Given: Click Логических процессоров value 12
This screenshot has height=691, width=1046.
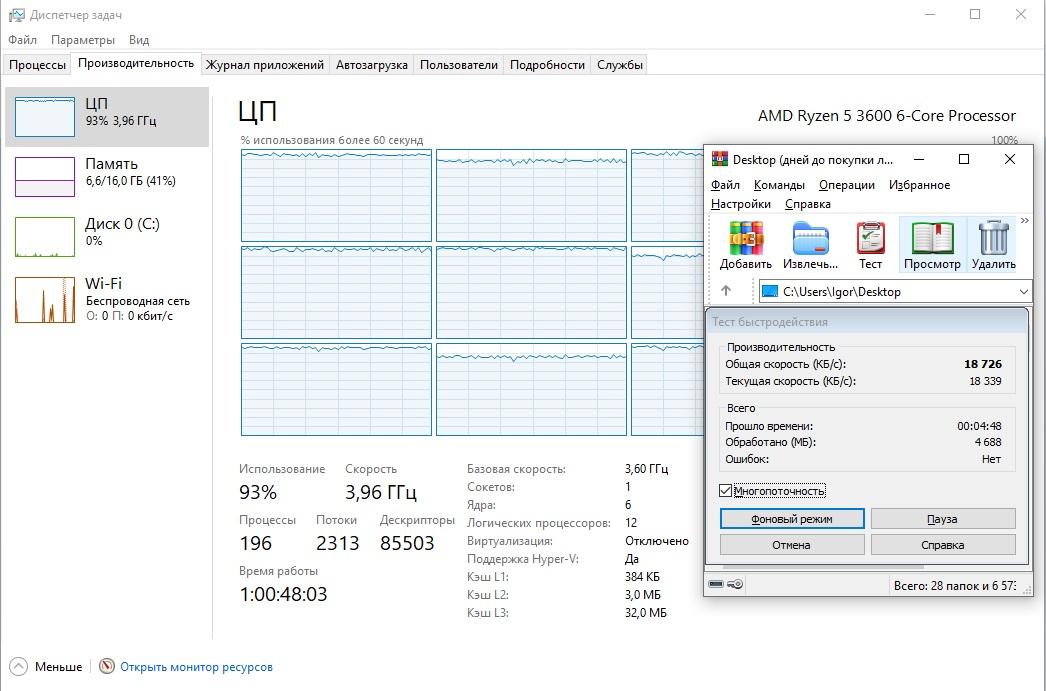Looking at the screenshot, I should point(631,523).
